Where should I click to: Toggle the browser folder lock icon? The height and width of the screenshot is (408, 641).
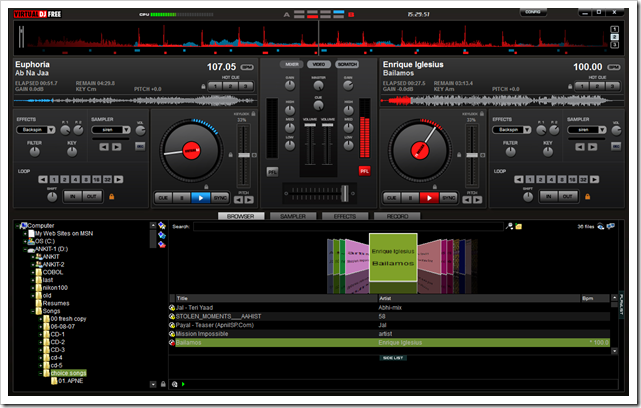pos(163,384)
